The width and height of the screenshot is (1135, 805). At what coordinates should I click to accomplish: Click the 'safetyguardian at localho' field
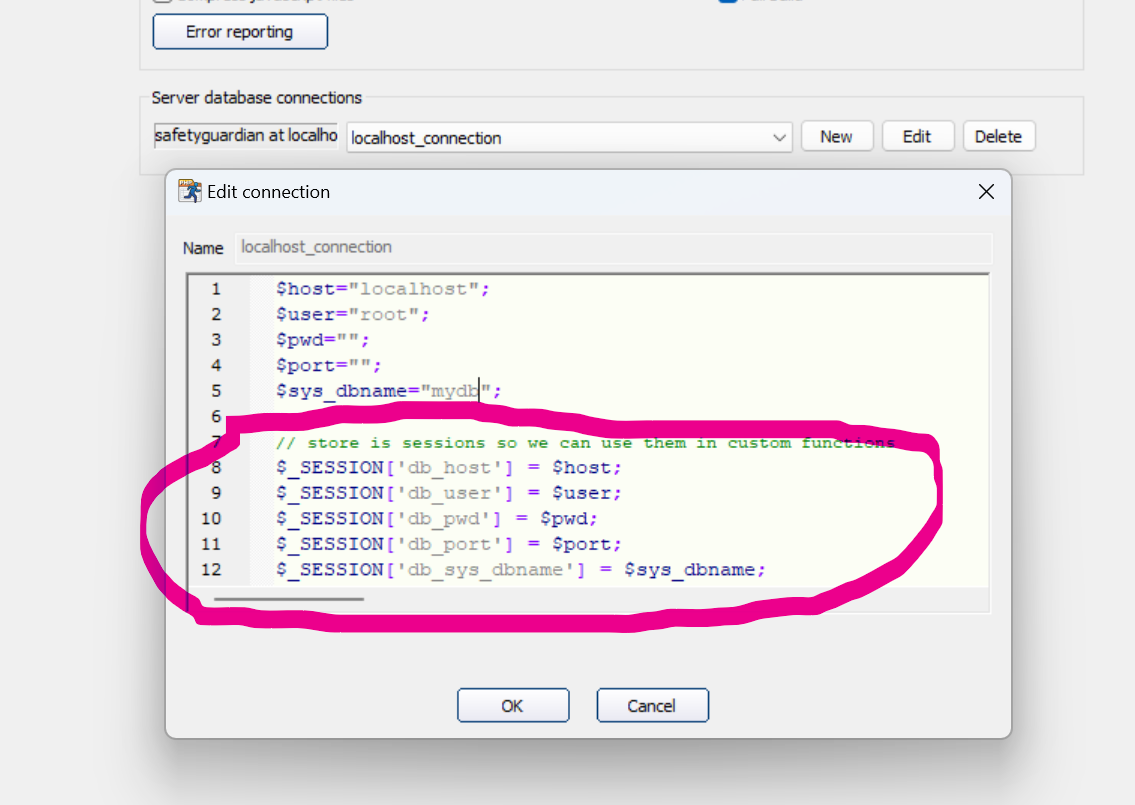(245, 136)
